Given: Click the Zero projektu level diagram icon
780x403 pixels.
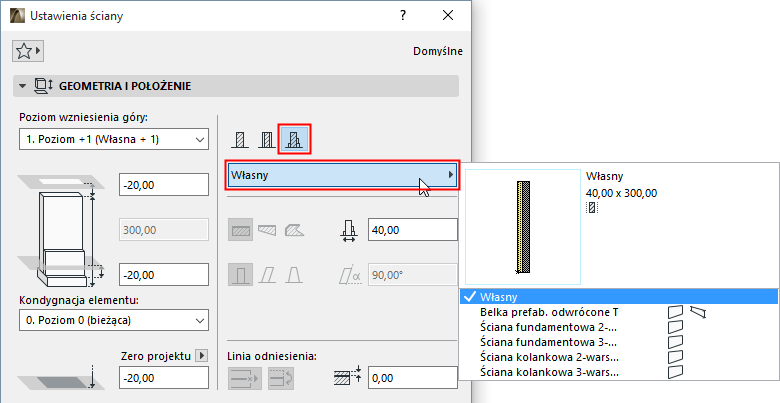Looking at the screenshot, I should click(60, 377).
